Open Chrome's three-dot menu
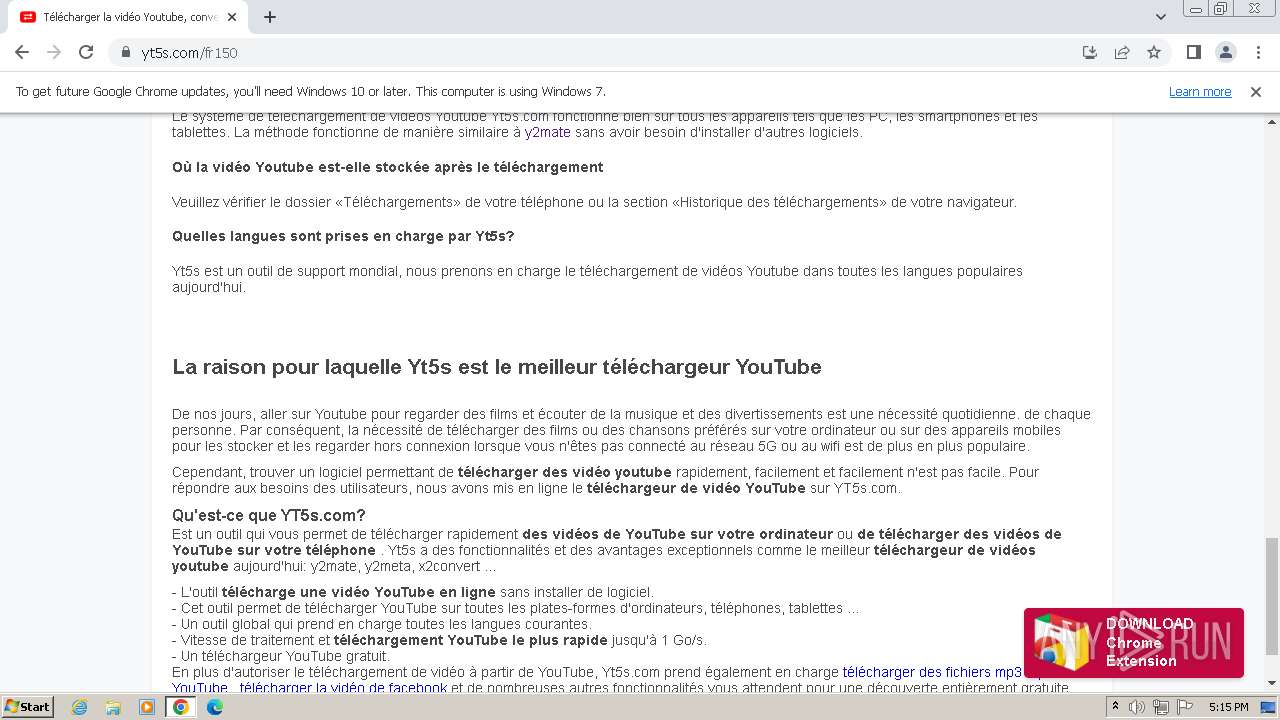Image resolution: width=1280 pixels, height=720 pixels. point(1256,52)
